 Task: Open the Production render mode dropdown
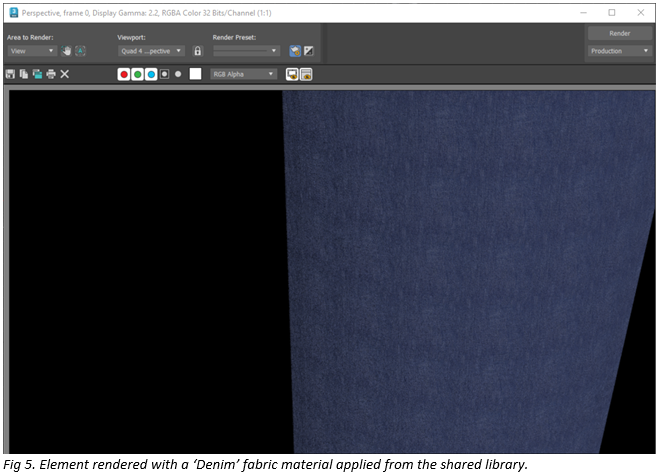pyautogui.click(x=619, y=51)
